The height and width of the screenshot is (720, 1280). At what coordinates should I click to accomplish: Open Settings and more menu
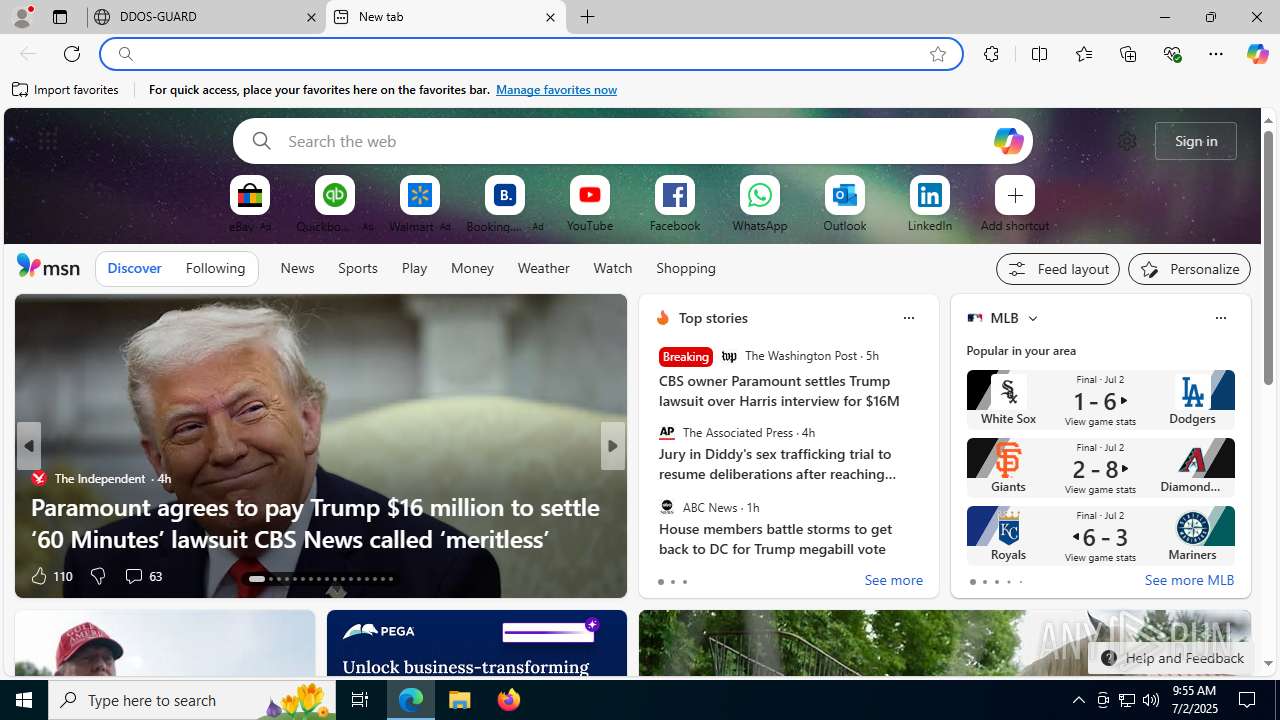pyautogui.click(x=1216, y=54)
